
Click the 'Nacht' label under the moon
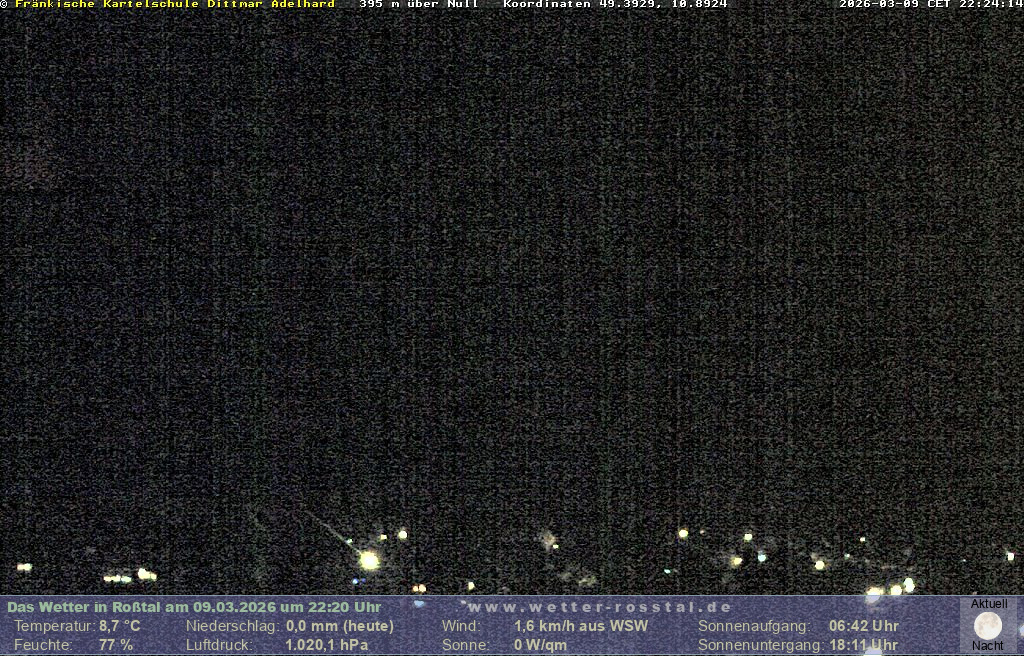(988, 646)
